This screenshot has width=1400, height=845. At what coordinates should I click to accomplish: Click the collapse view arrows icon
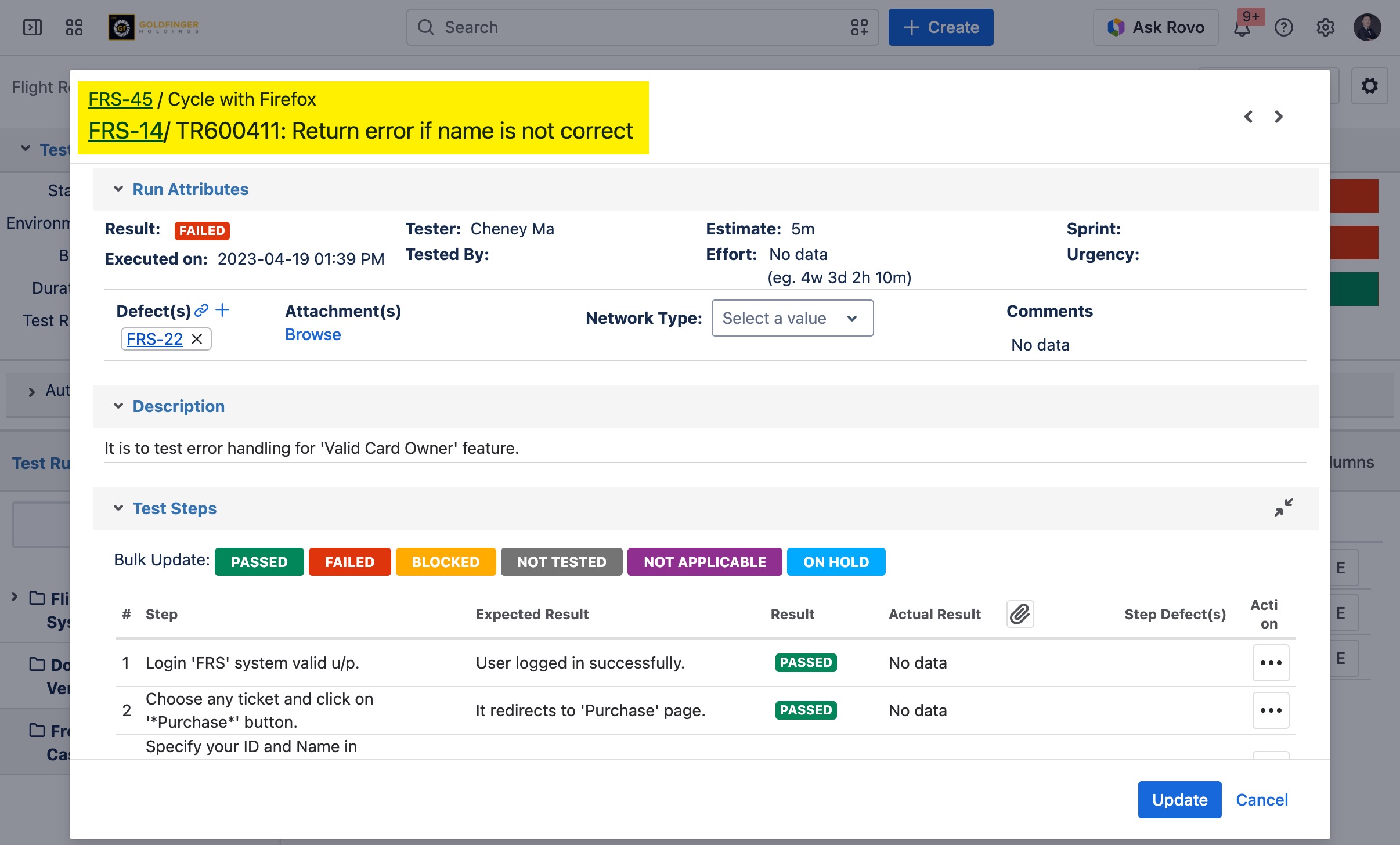pyautogui.click(x=1283, y=507)
